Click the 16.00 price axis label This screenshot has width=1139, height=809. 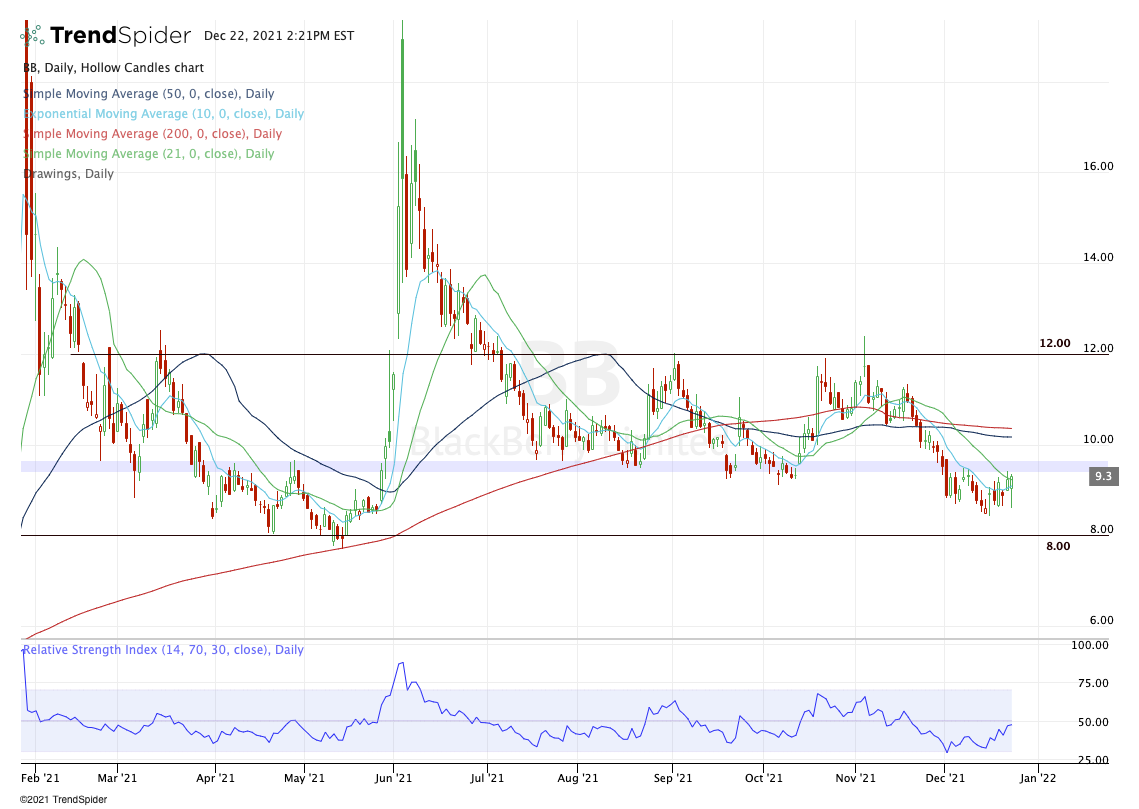(1099, 166)
